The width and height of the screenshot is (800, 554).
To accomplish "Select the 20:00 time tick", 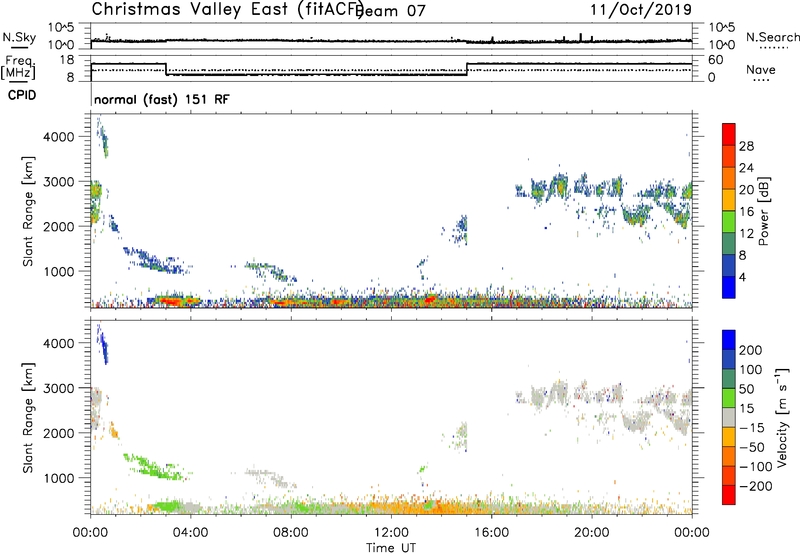I will pos(592,533).
